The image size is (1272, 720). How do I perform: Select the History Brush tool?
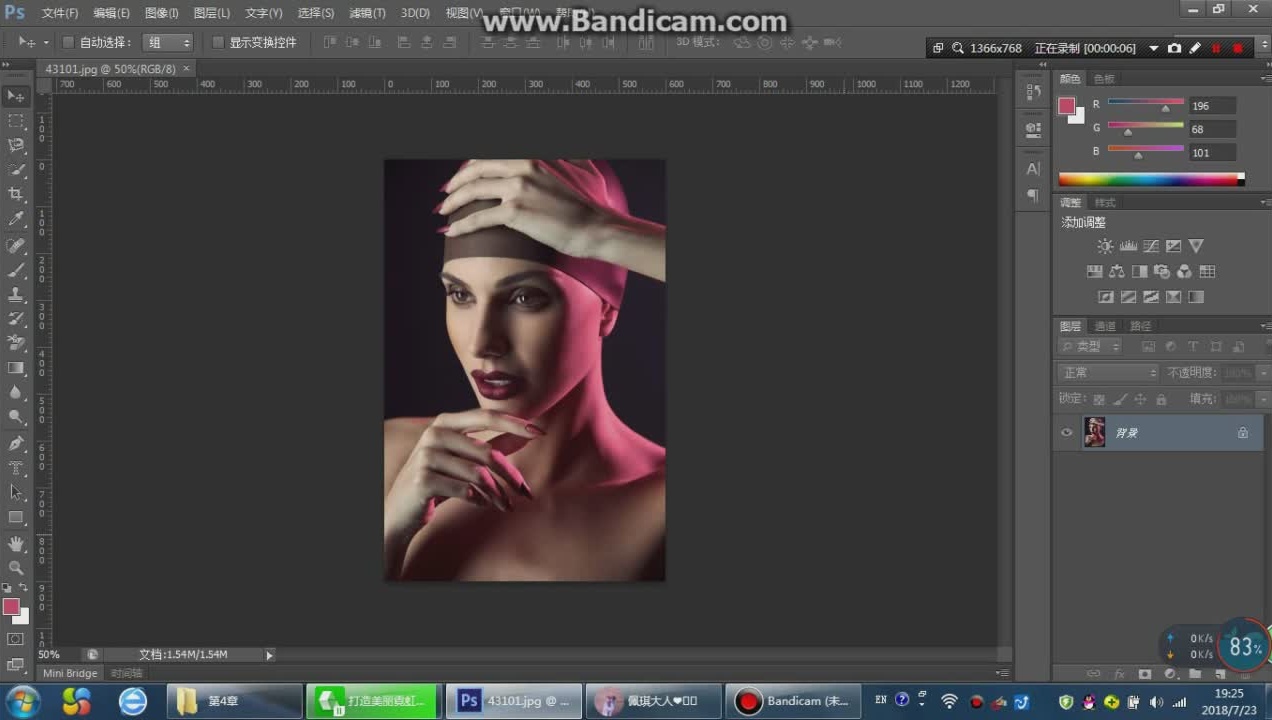pos(16,319)
